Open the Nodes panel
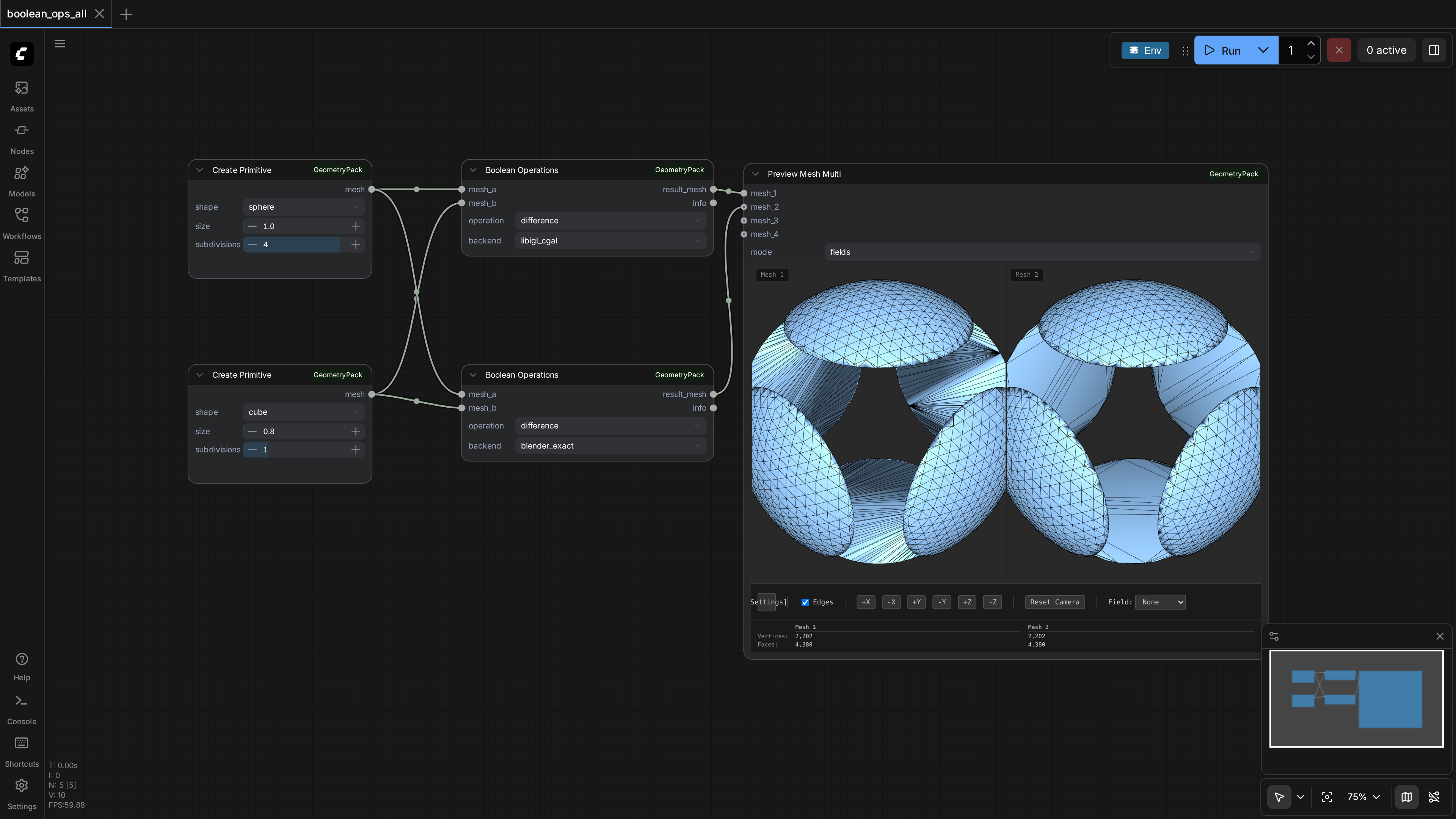 tap(22, 138)
